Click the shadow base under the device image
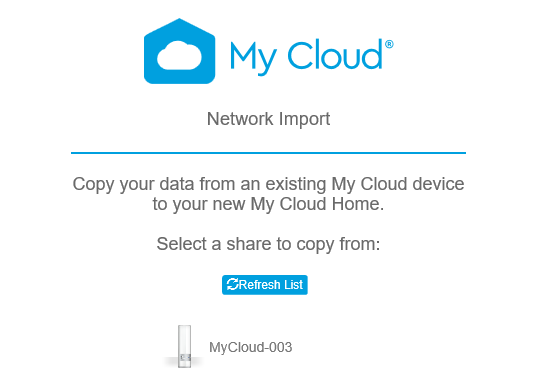Screen dimensions: 546x377 [x=184, y=362]
